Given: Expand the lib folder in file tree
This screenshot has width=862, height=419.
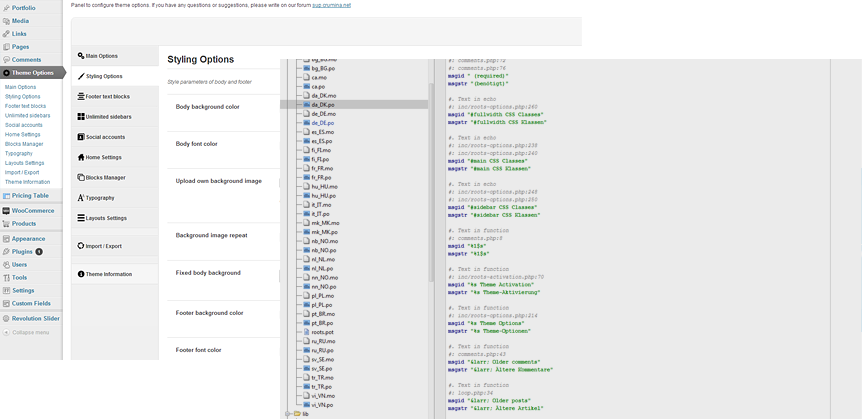Looking at the screenshot, I should [x=288, y=413].
